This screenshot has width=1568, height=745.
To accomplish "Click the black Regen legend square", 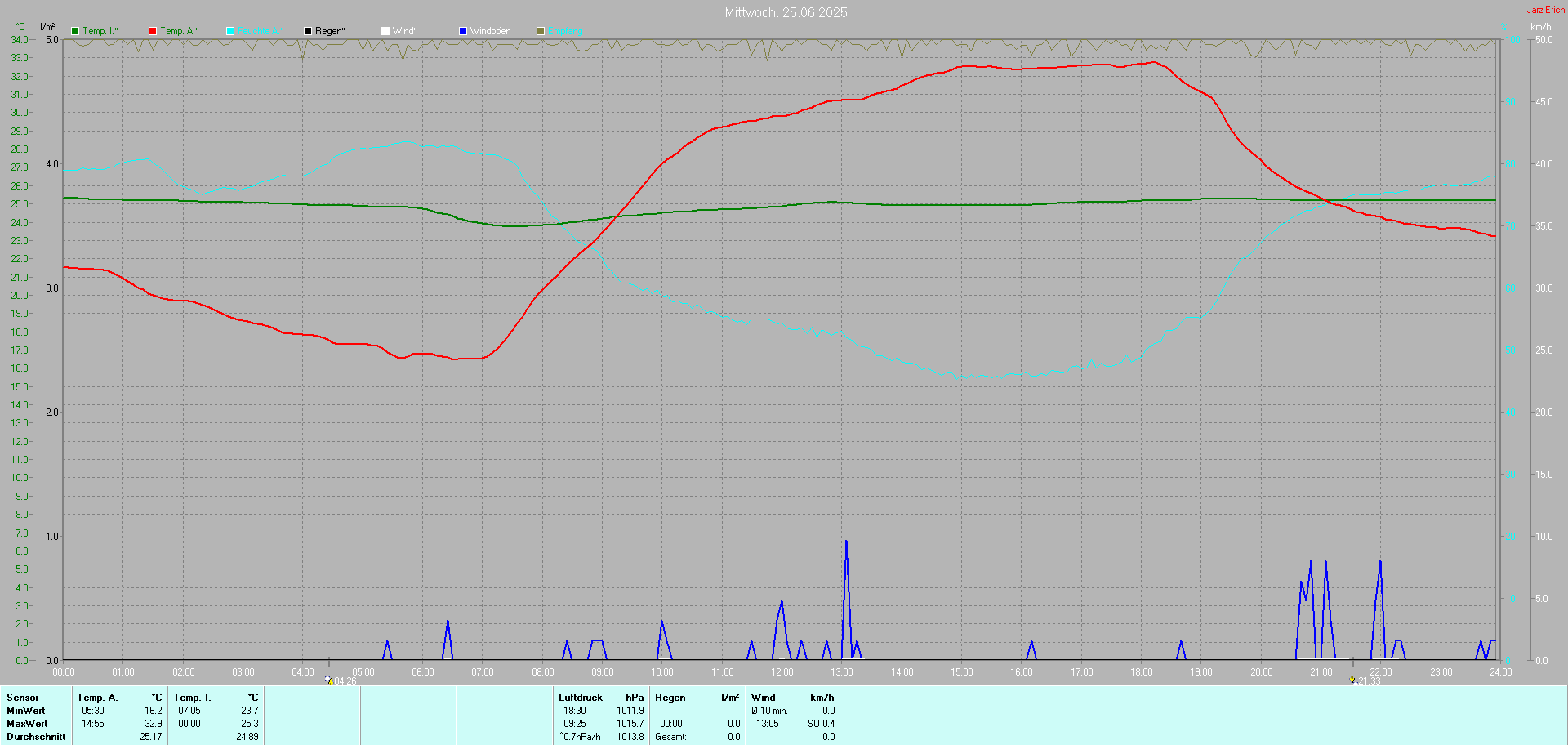I will point(308,31).
